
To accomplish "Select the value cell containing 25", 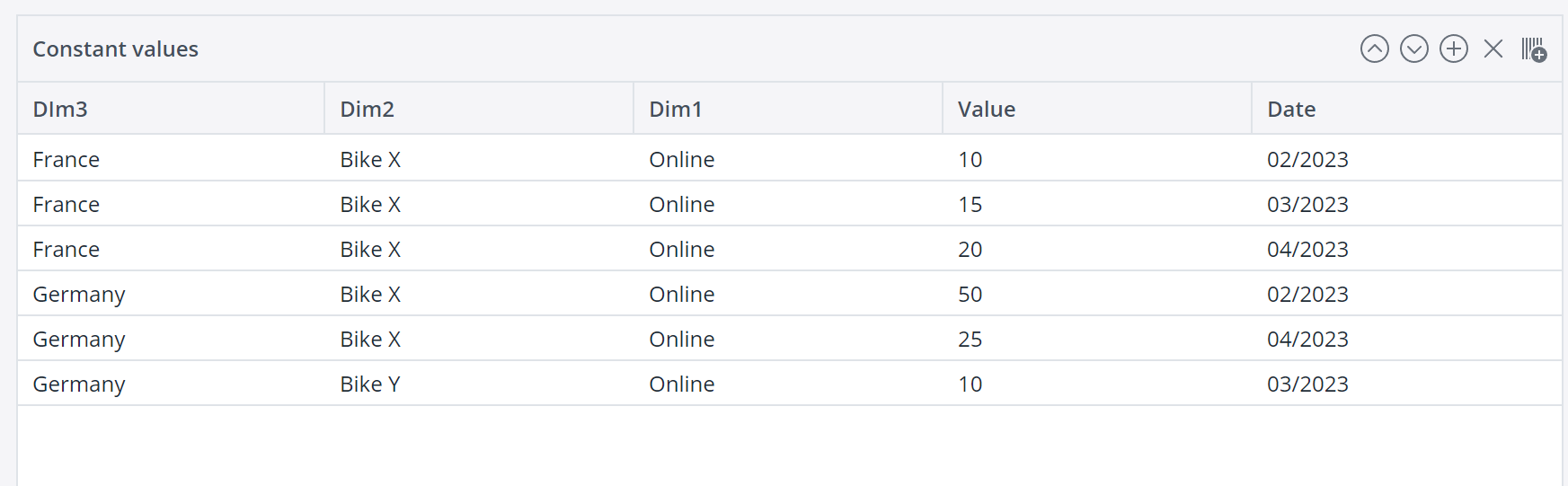I will (x=970, y=340).
